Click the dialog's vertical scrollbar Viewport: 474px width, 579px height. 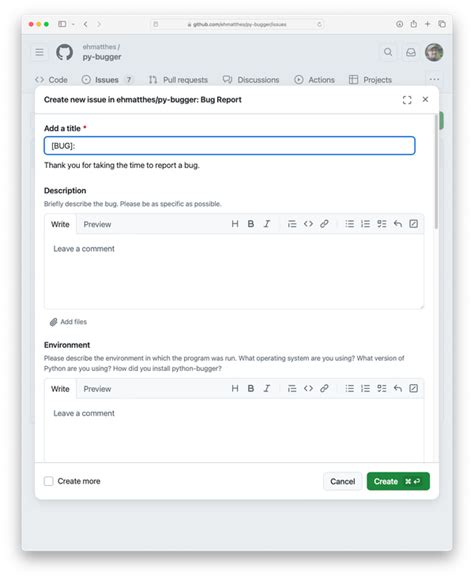[436, 172]
